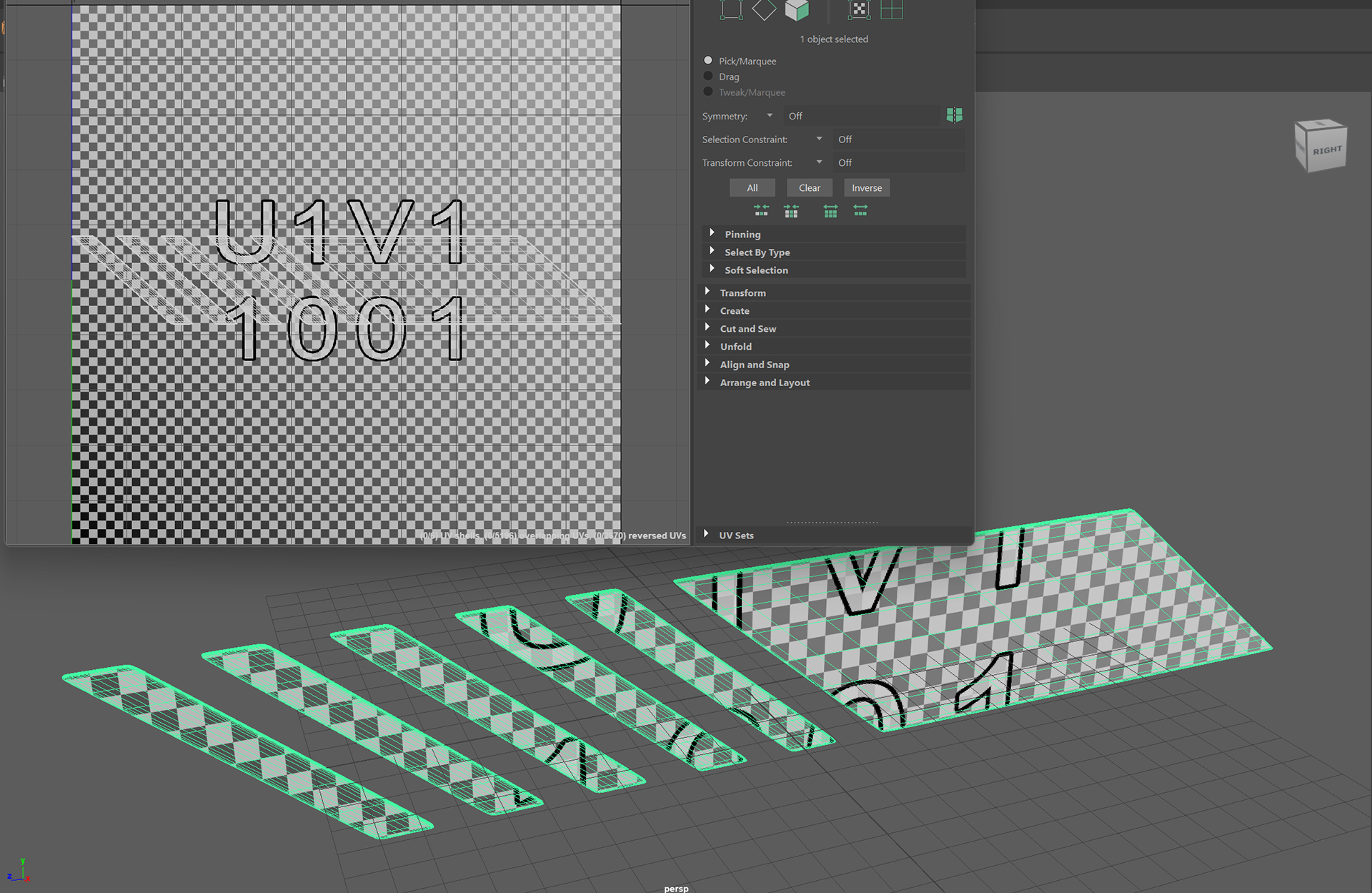
Task: Click the RIGHT face of the view cube
Action: 1326,150
